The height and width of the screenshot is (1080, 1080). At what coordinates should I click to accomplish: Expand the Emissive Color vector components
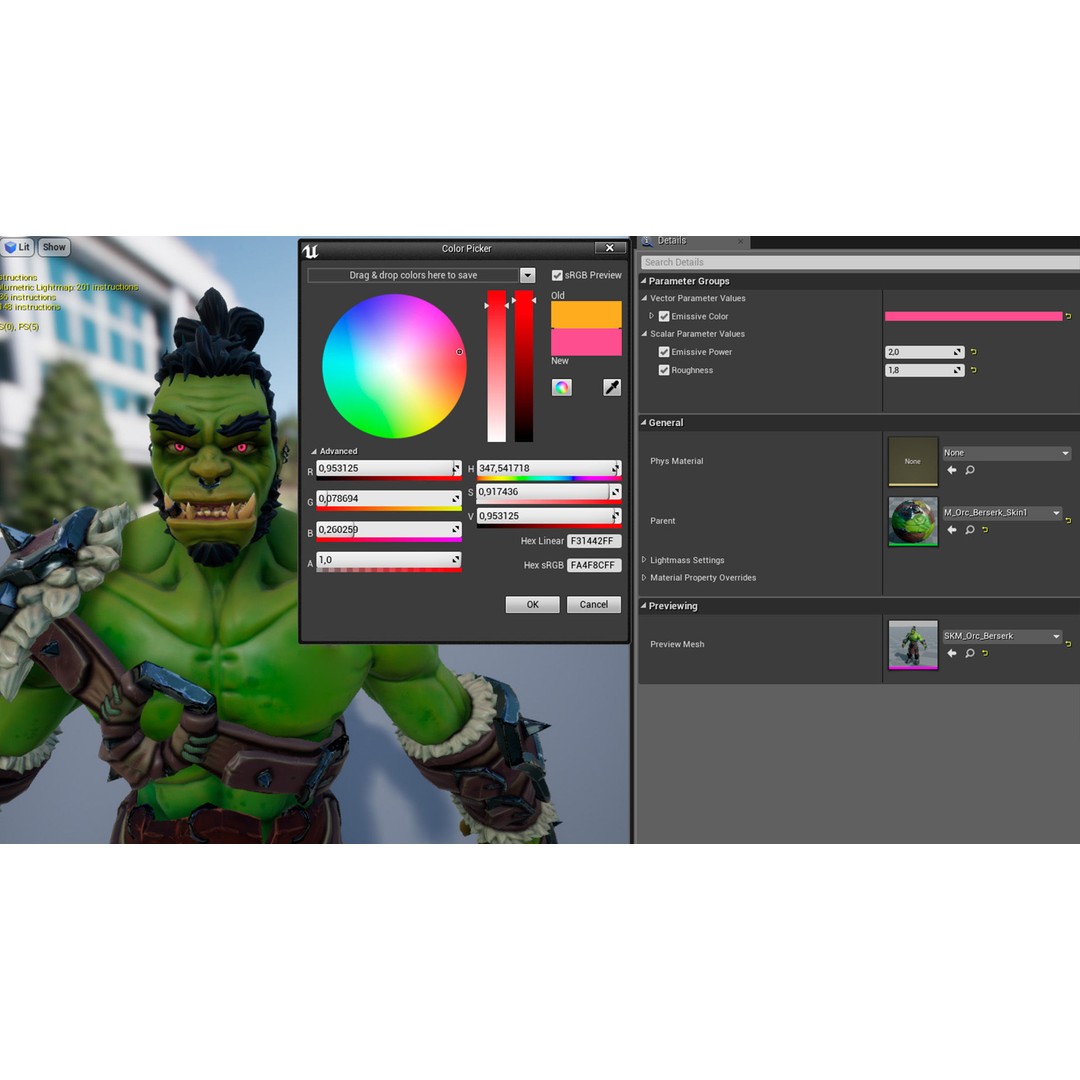pyautogui.click(x=651, y=316)
